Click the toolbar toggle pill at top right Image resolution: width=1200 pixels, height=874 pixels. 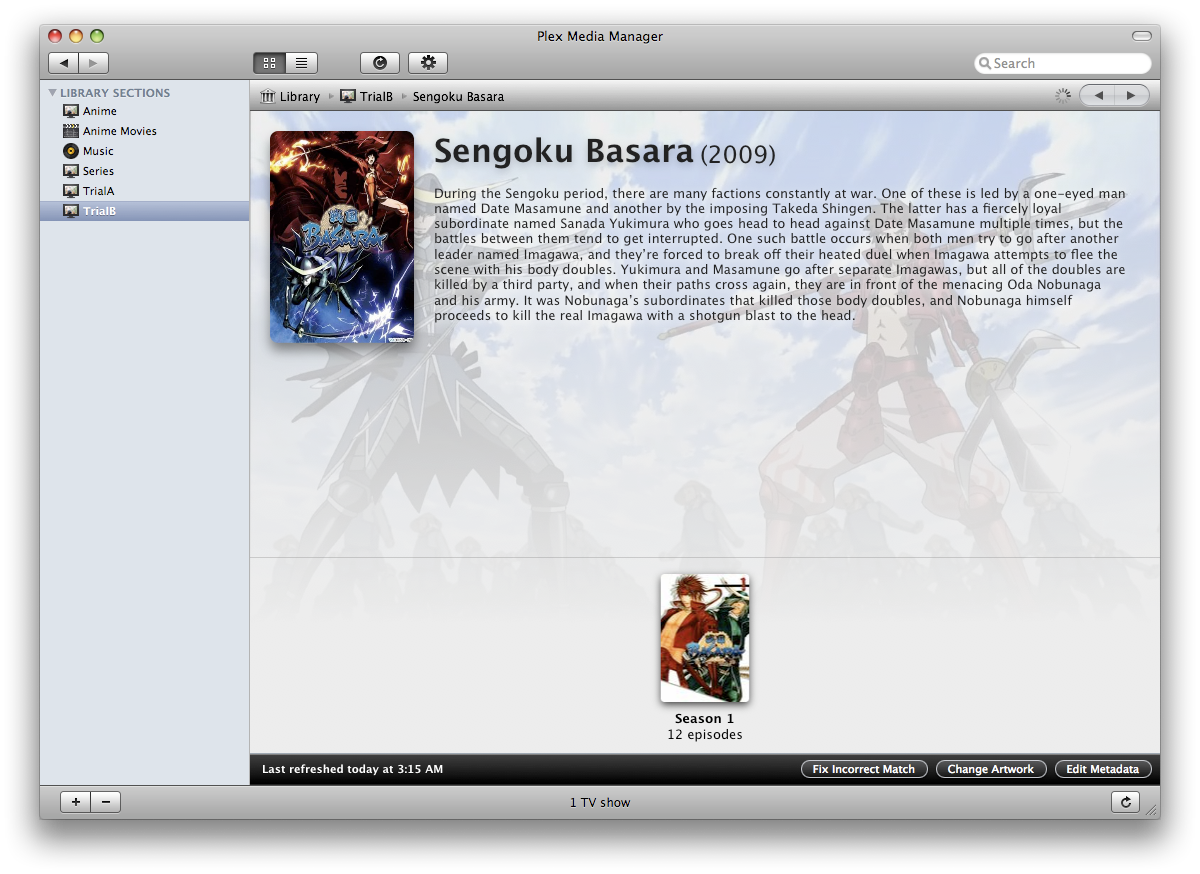pyautogui.click(x=1141, y=36)
